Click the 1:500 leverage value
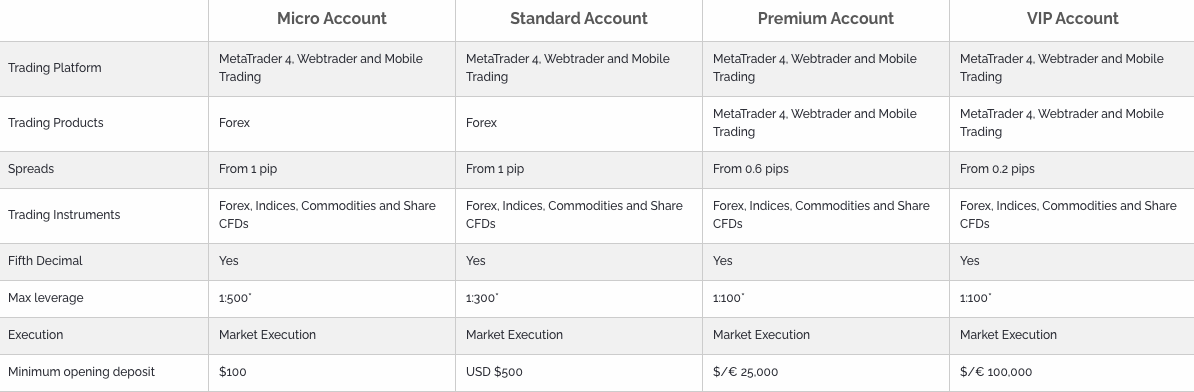This screenshot has width=1194, height=392. point(235,298)
